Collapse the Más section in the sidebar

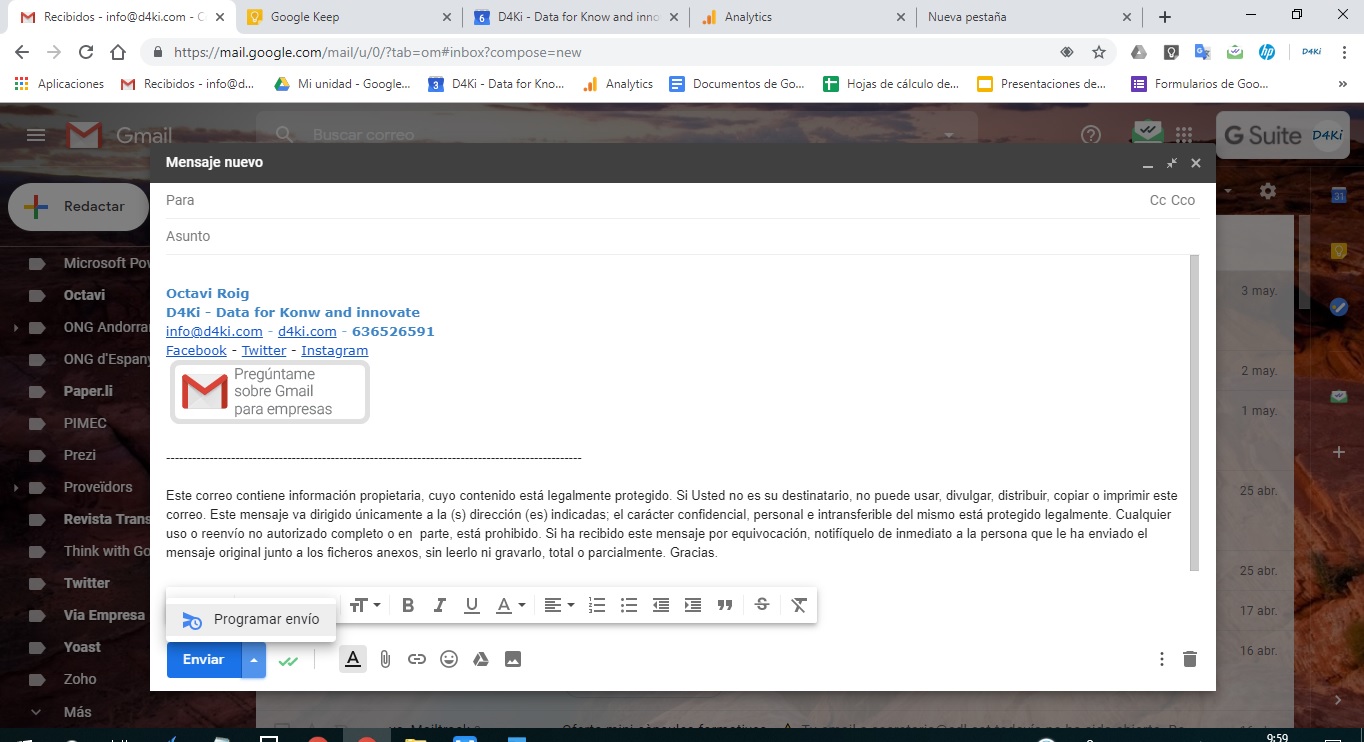coord(38,712)
